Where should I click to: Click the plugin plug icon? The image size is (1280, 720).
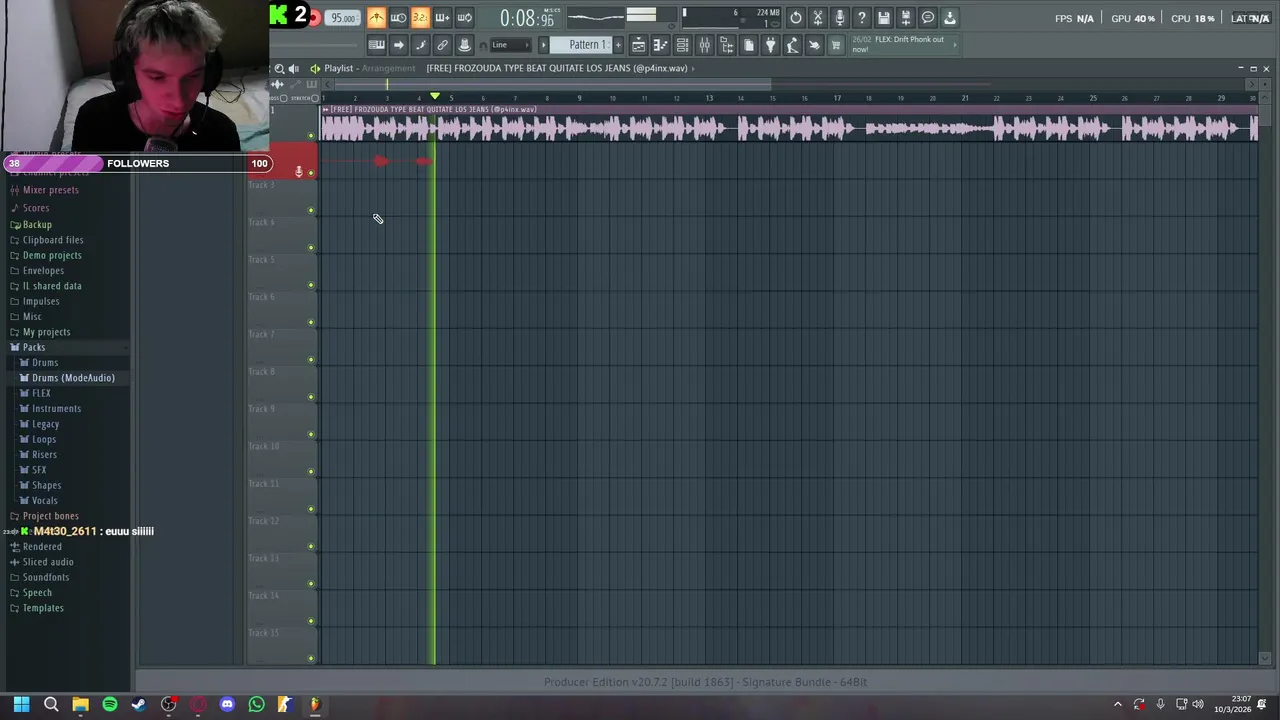pos(770,45)
